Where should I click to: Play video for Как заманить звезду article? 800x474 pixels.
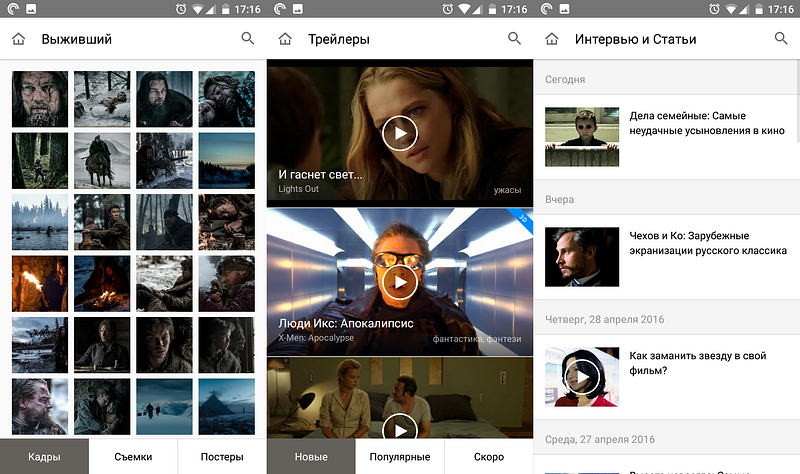pos(582,377)
